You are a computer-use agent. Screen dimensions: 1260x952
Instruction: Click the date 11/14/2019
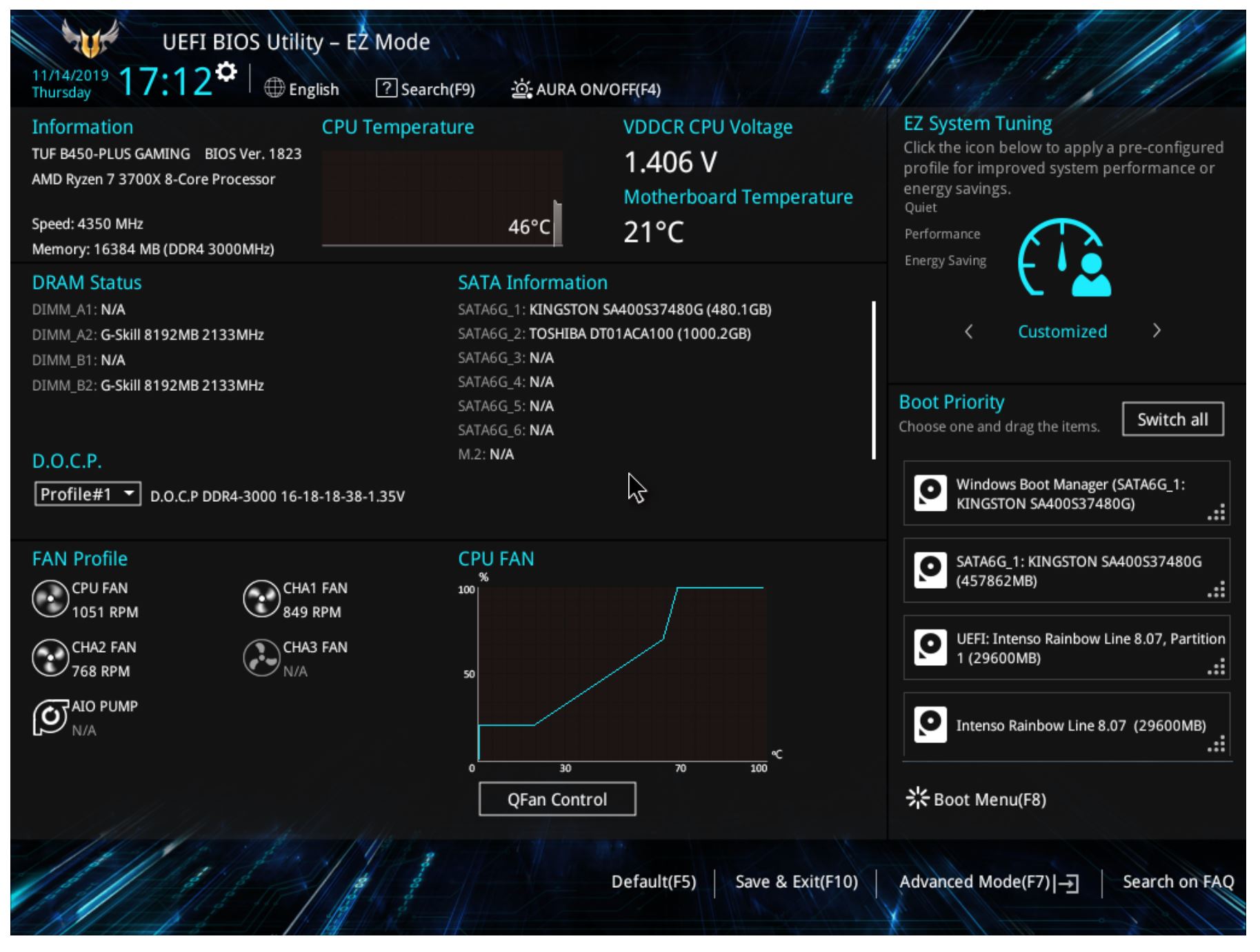coord(70,75)
